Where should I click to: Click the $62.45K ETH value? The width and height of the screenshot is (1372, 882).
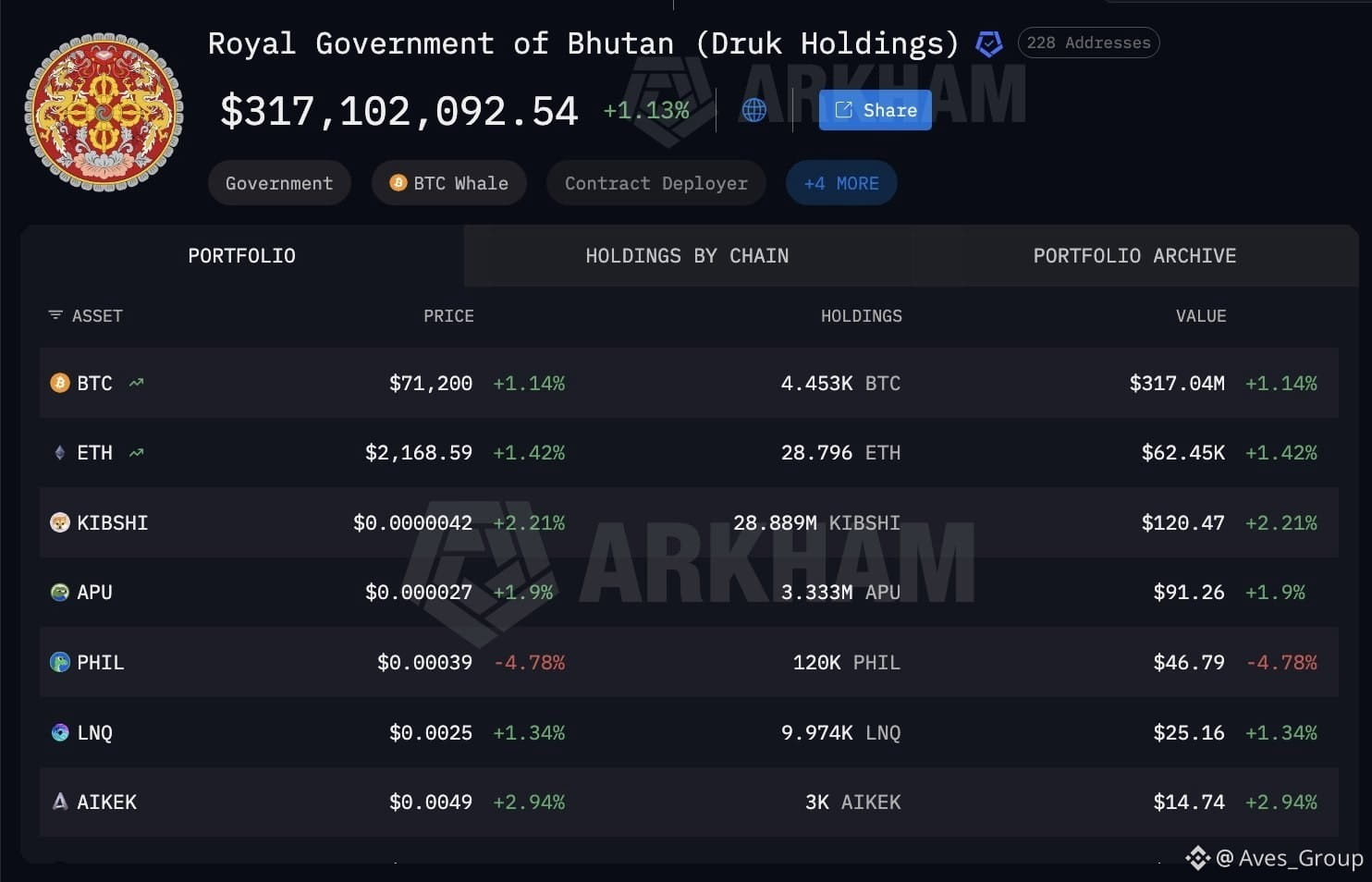[1183, 453]
